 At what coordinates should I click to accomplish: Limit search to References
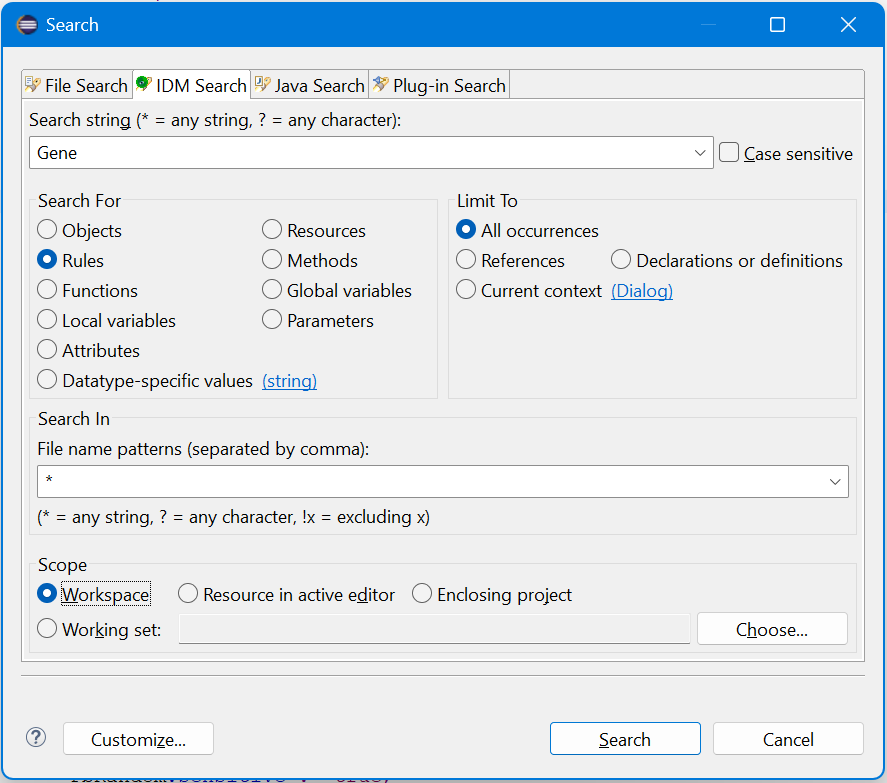click(466, 260)
